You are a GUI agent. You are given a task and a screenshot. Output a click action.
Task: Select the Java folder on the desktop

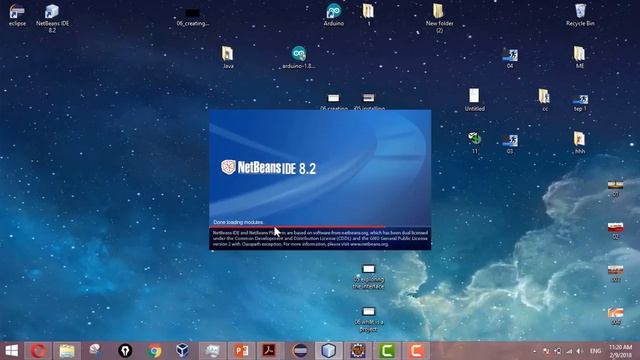coord(228,57)
